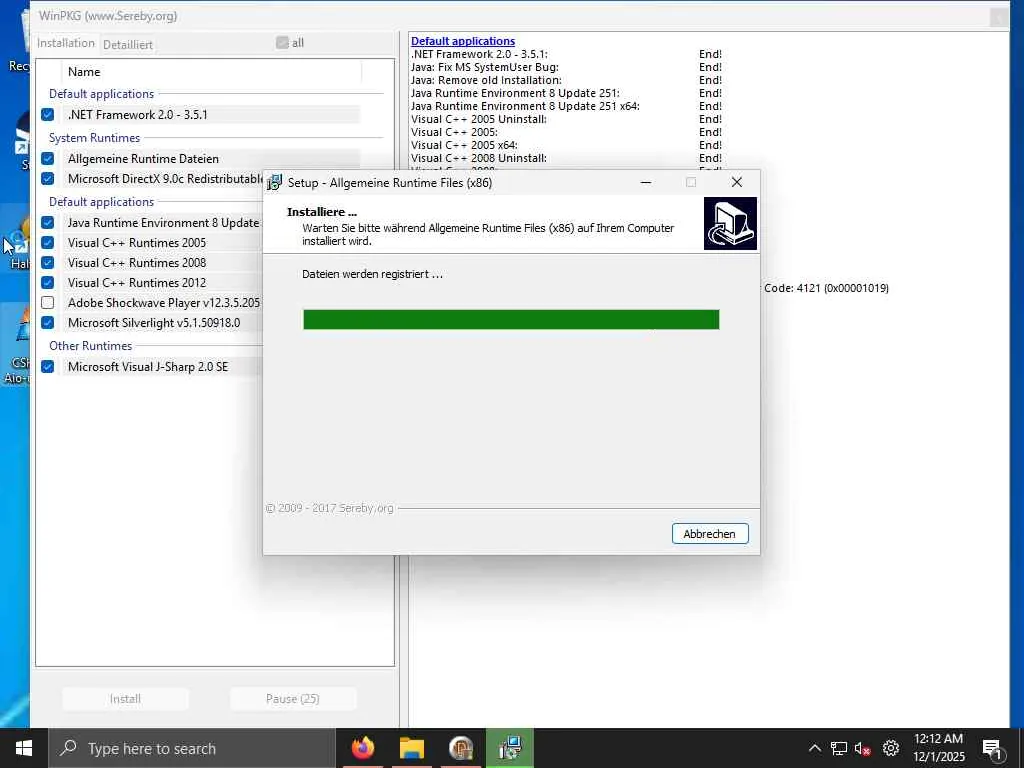
Task: Click the taskbar clock showing 12:12 AM
Action: [938, 748]
